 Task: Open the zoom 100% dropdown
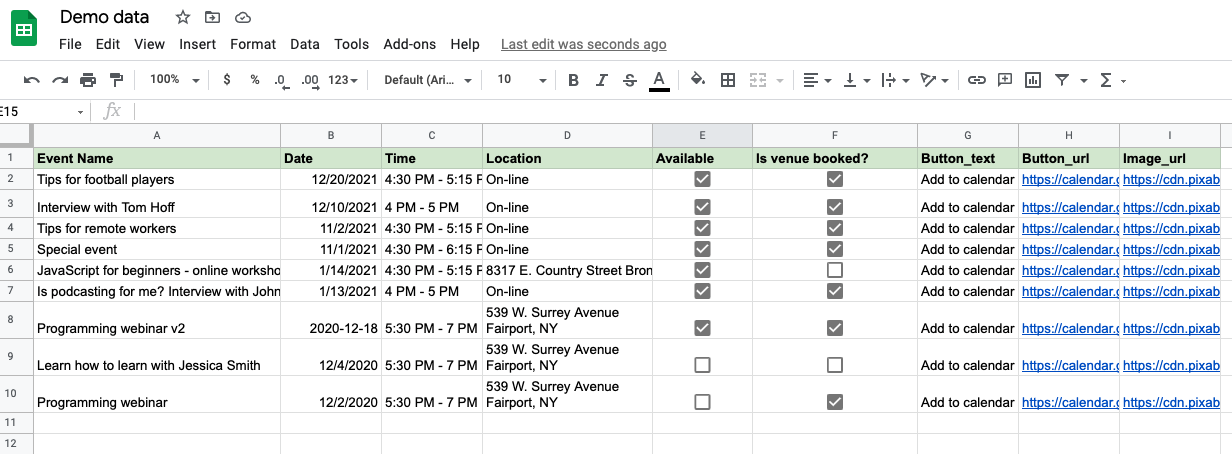click(x=175, y=80)
